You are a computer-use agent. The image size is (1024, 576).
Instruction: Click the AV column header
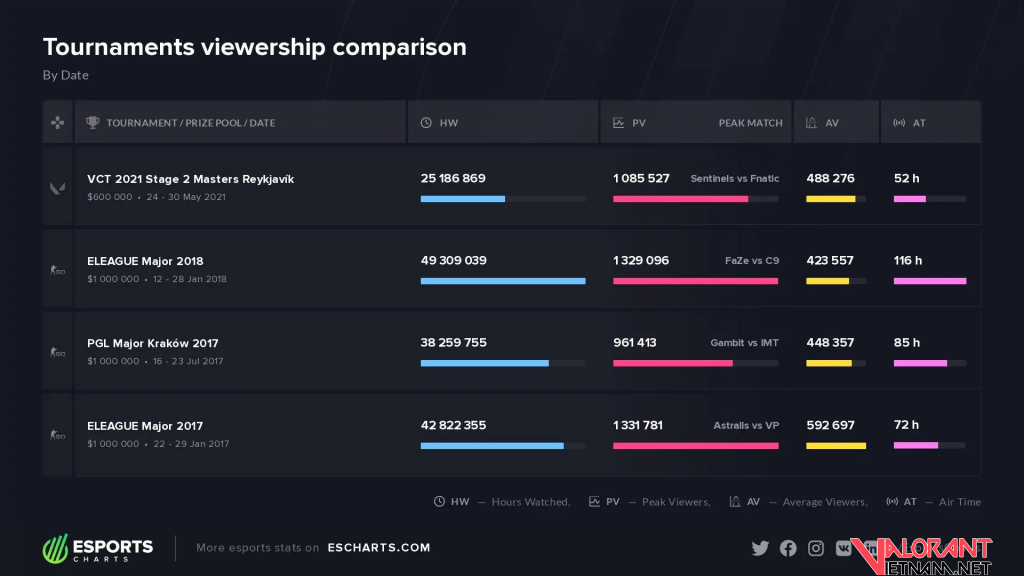832,123
